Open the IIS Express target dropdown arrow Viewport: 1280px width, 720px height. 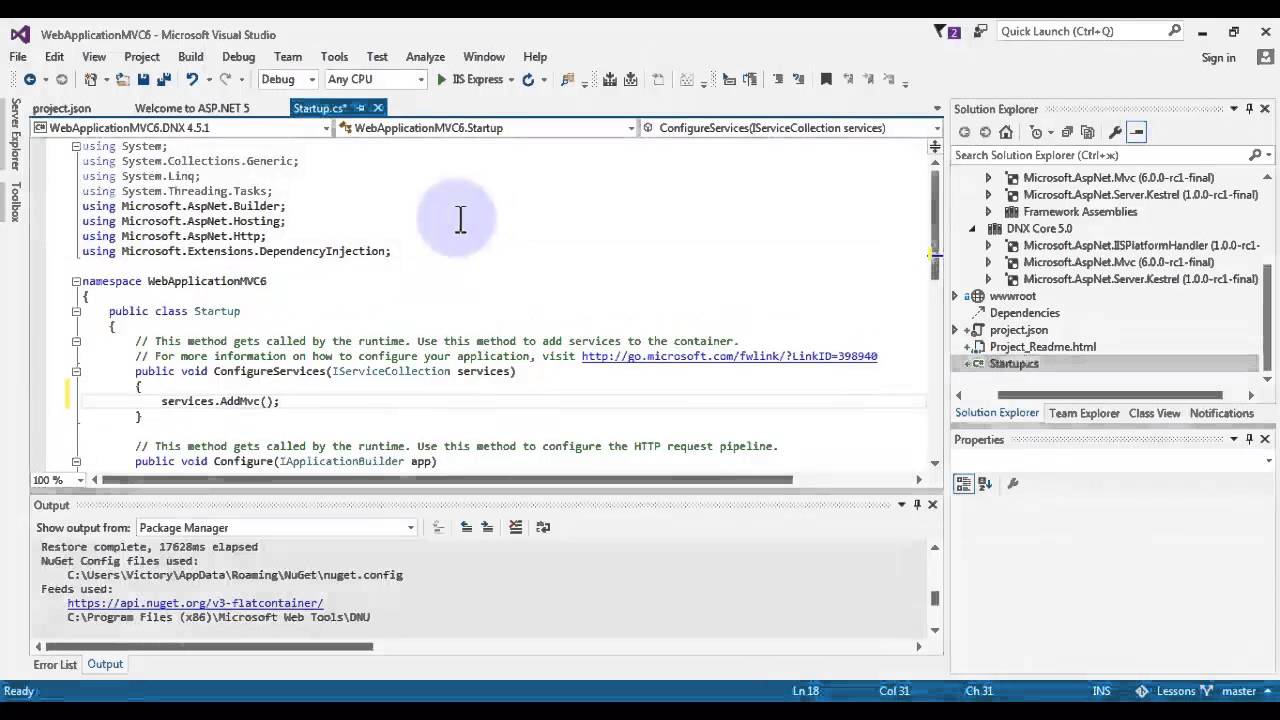[x=511, y=80]
